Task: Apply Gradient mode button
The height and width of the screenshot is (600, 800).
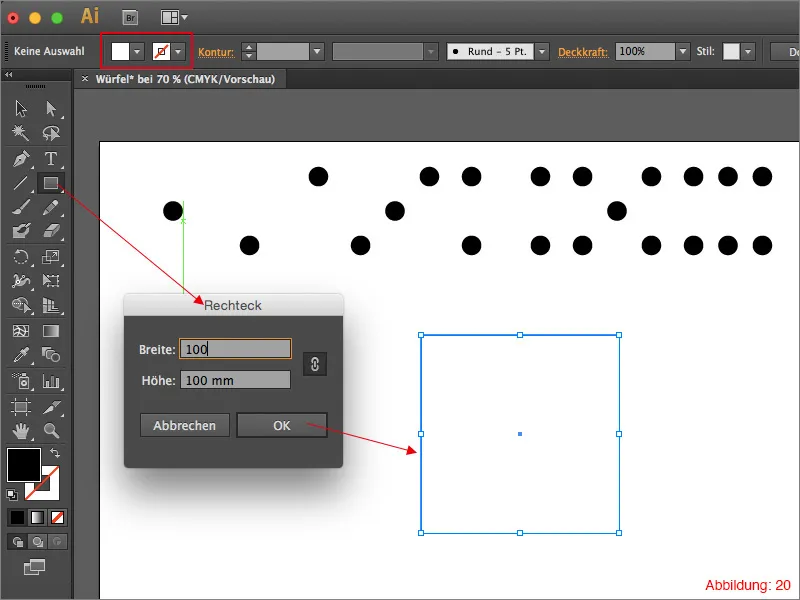Action: pos(37,517)
